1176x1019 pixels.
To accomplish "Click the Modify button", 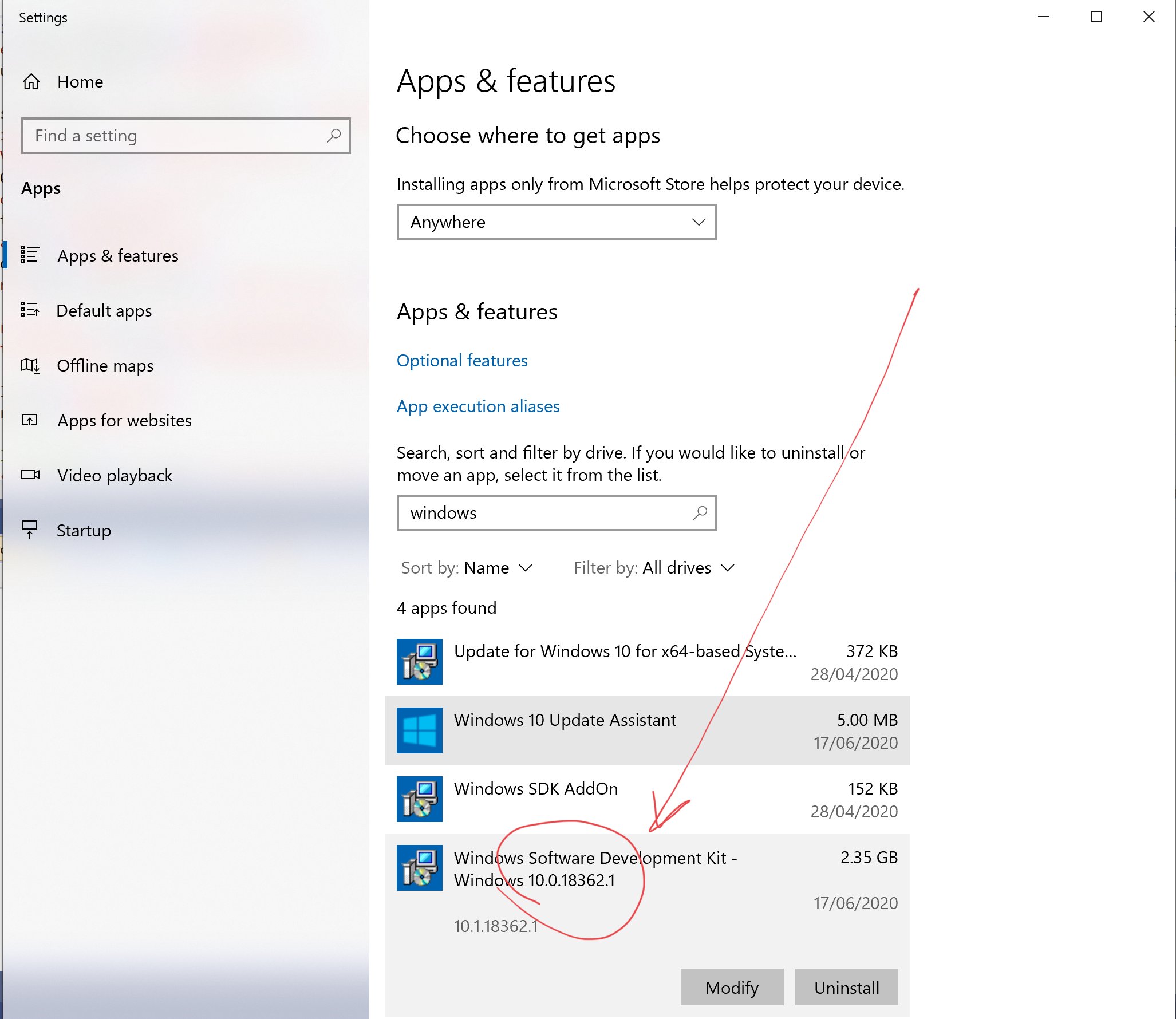I will click(732, 987).
